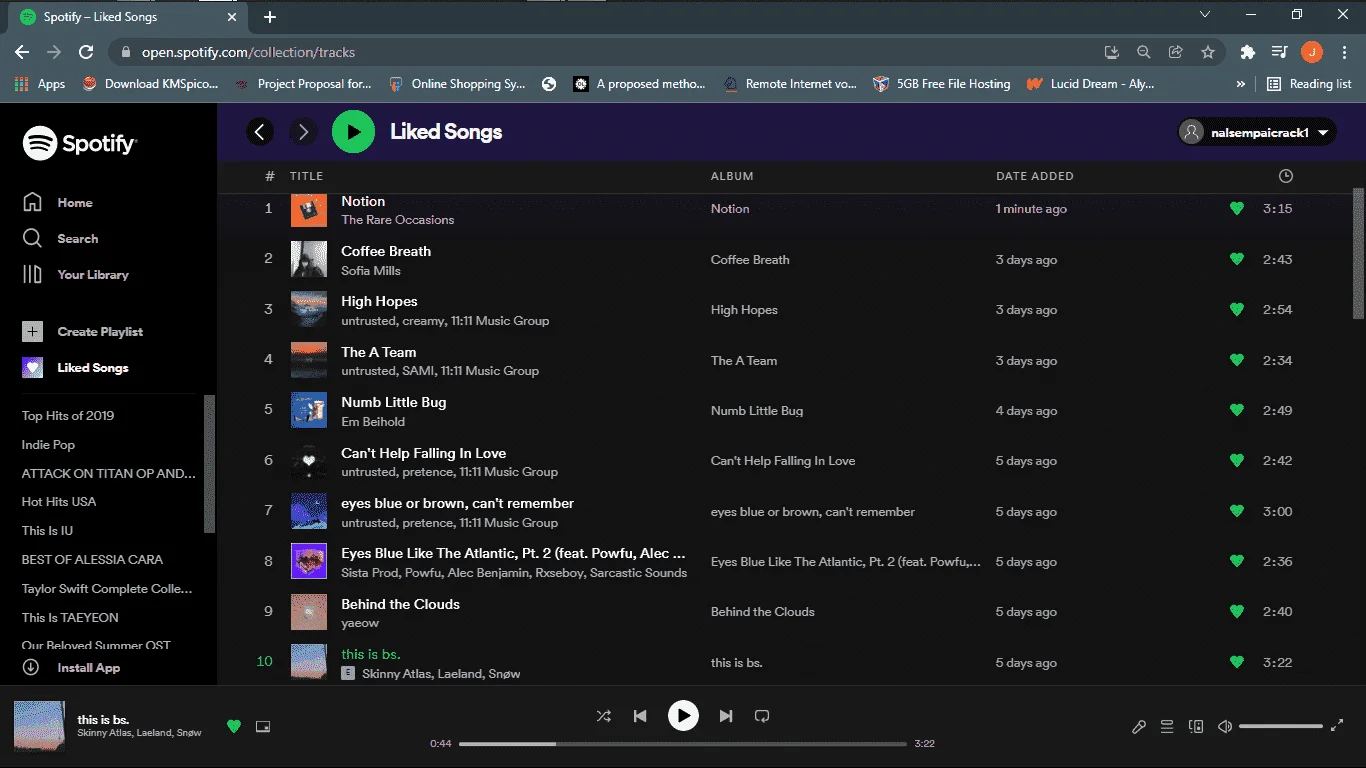1366x768 pixels.
Task: Click the now-playing album art thumbnail
Action: (40, 727)
